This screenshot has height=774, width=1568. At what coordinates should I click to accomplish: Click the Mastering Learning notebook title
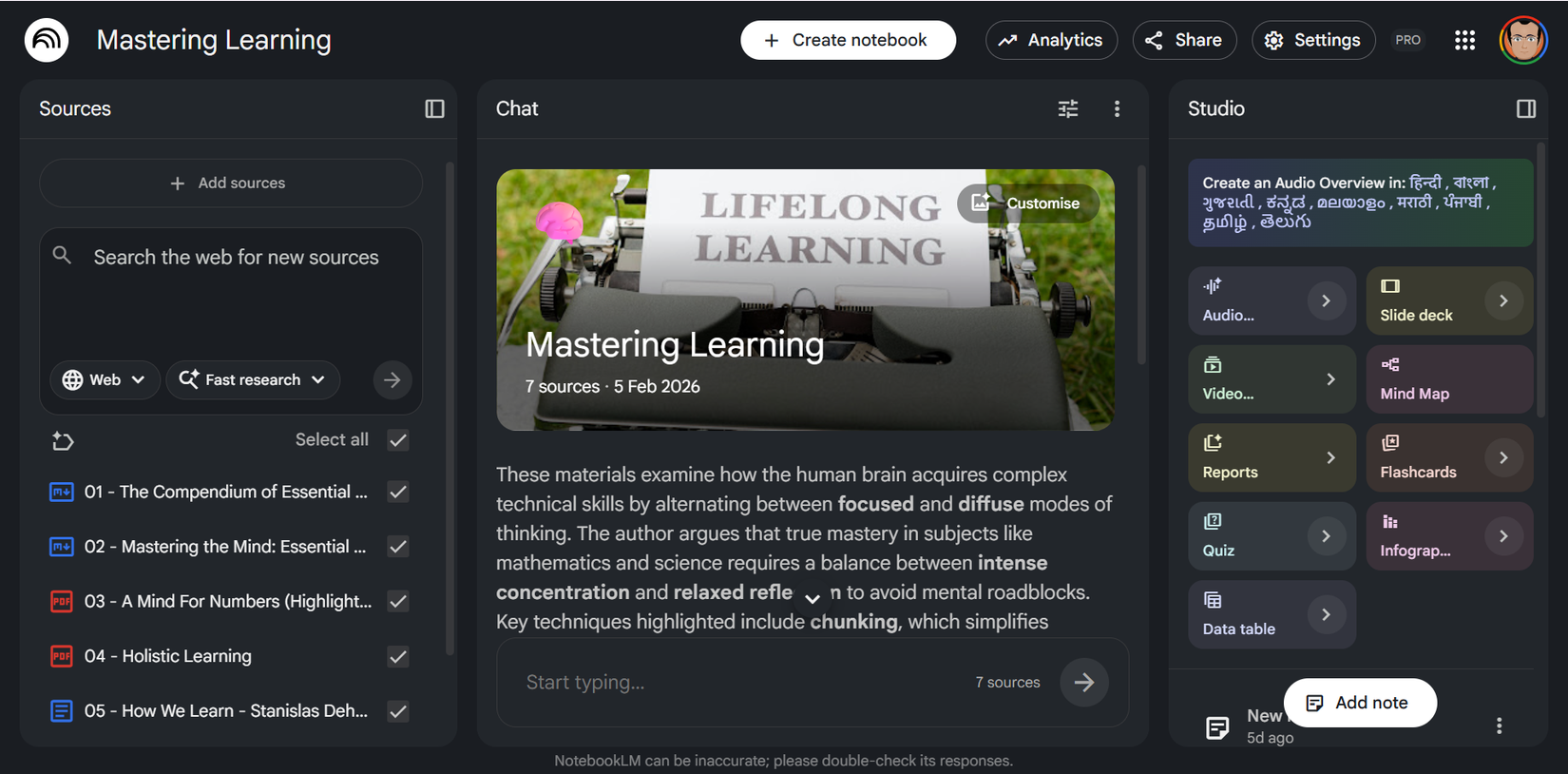coord(214,40)
